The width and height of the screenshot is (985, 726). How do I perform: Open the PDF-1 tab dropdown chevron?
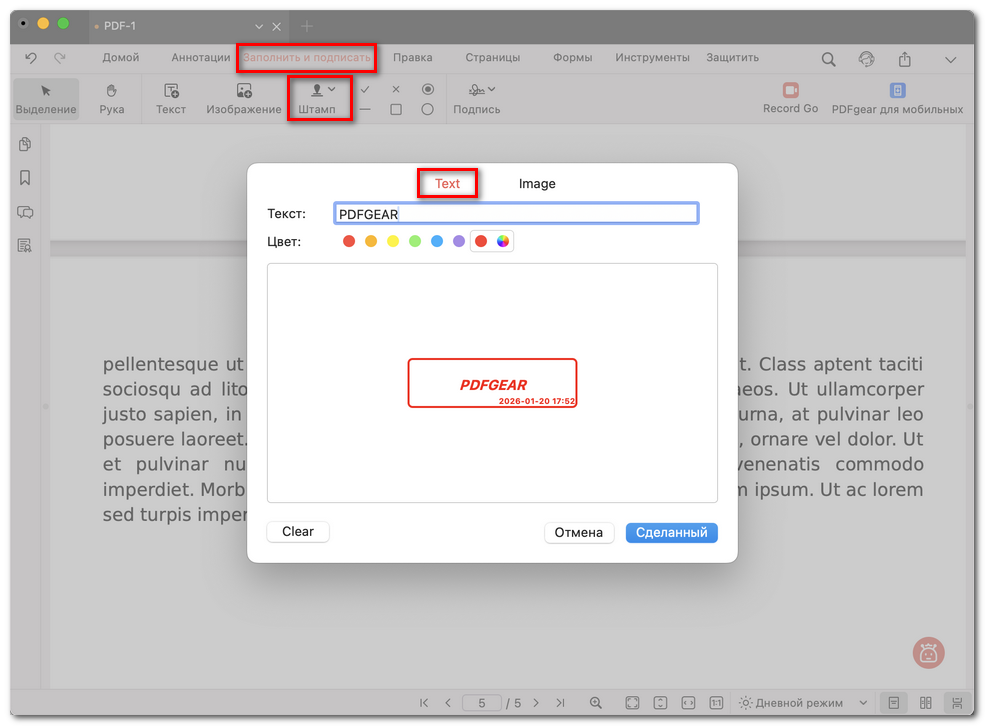point(259,26)
